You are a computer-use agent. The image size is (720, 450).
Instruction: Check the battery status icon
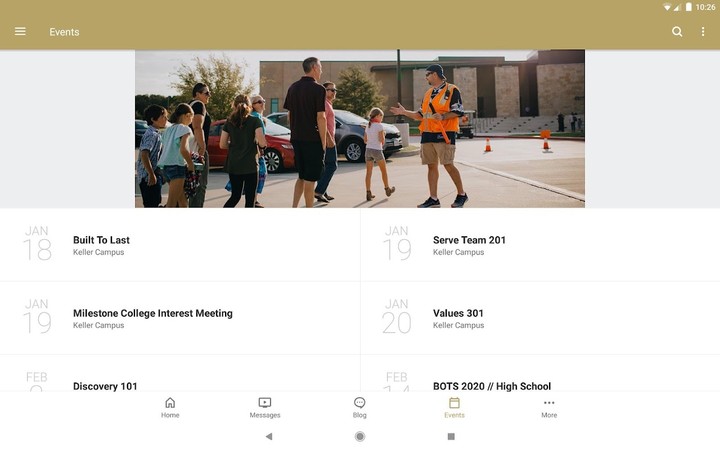688,7
